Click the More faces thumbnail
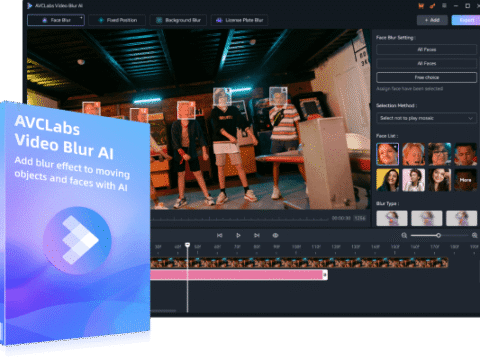The width and height of the screenshot is (480, 360). coord(465,180)
